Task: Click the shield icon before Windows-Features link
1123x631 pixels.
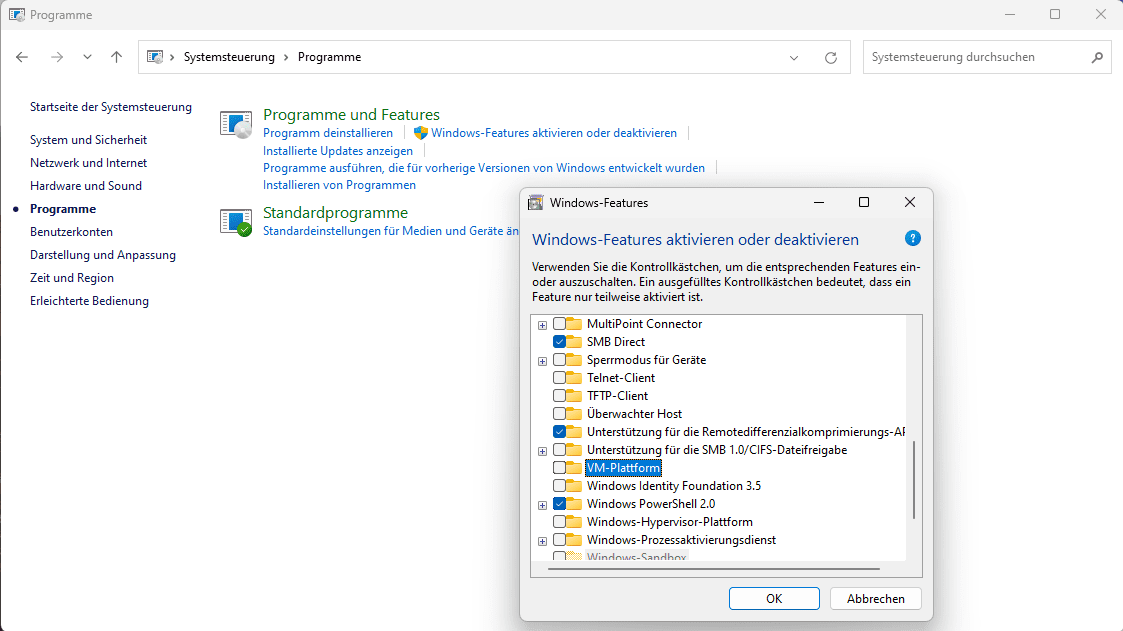Action: click(420, 133)
